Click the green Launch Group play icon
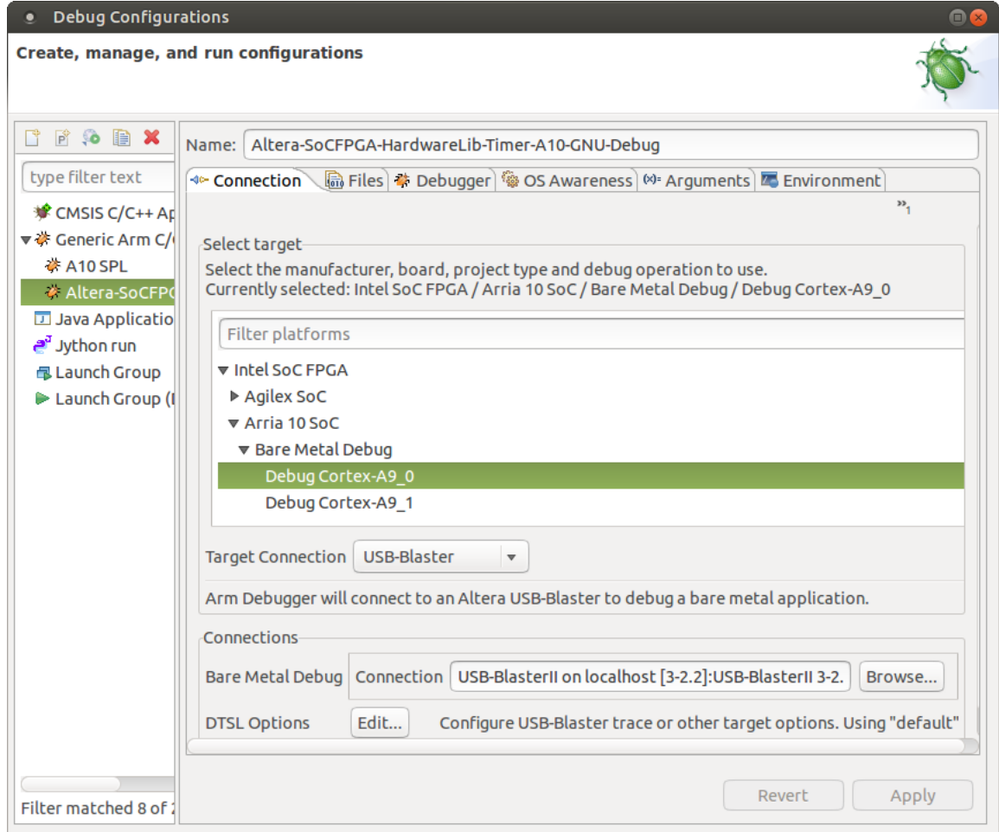 42,399
